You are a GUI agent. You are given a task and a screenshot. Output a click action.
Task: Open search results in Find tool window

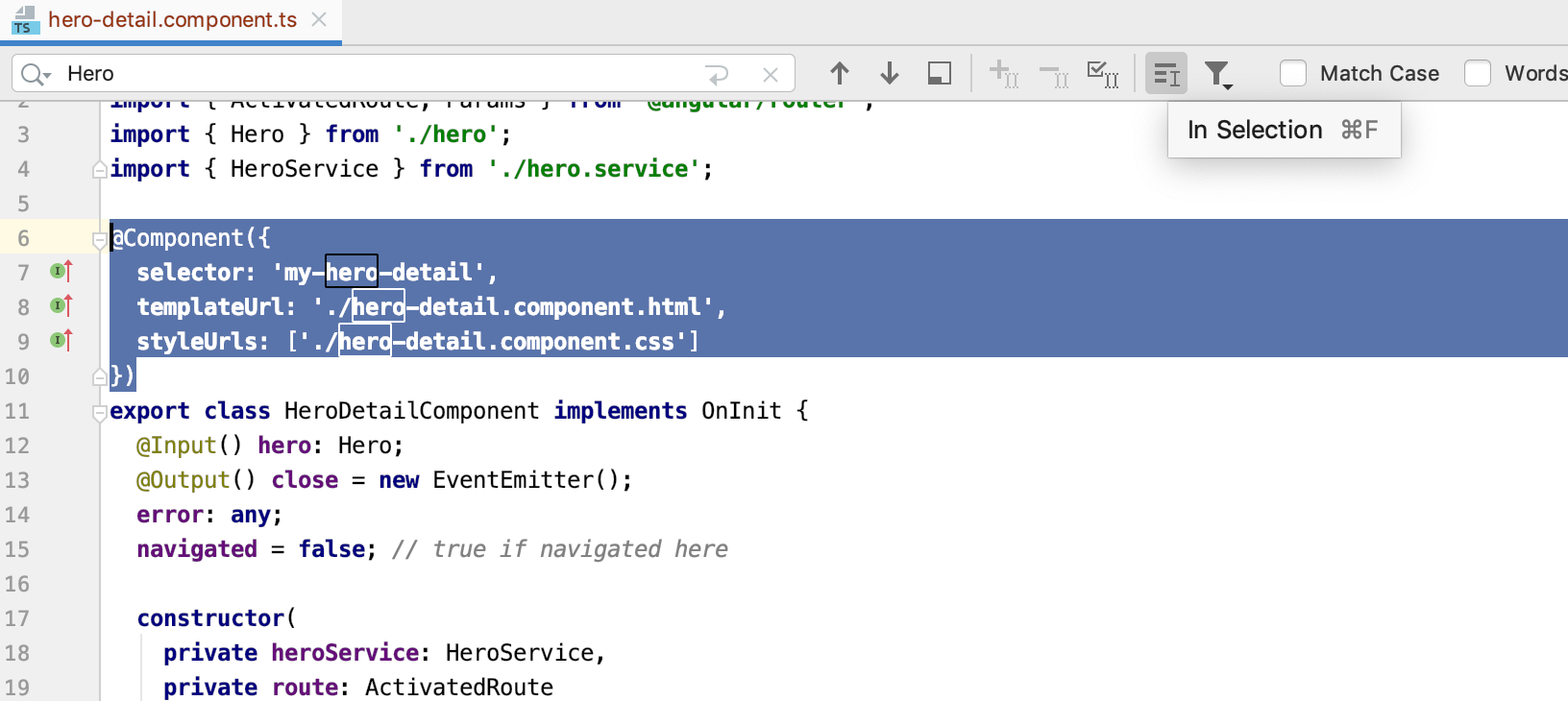[939, 74]
